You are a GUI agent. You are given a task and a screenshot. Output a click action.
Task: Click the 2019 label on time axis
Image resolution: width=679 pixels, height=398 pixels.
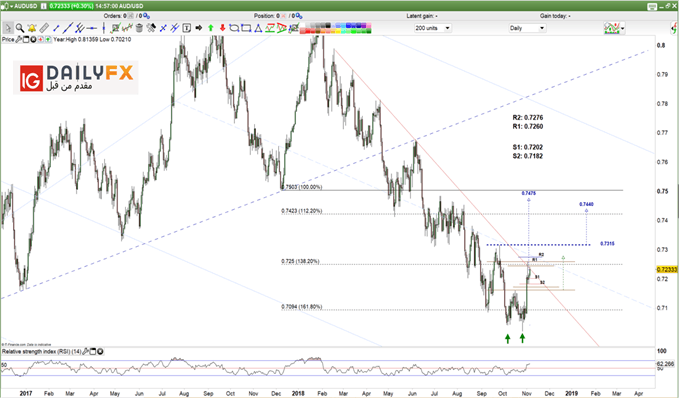coord(571,393)
